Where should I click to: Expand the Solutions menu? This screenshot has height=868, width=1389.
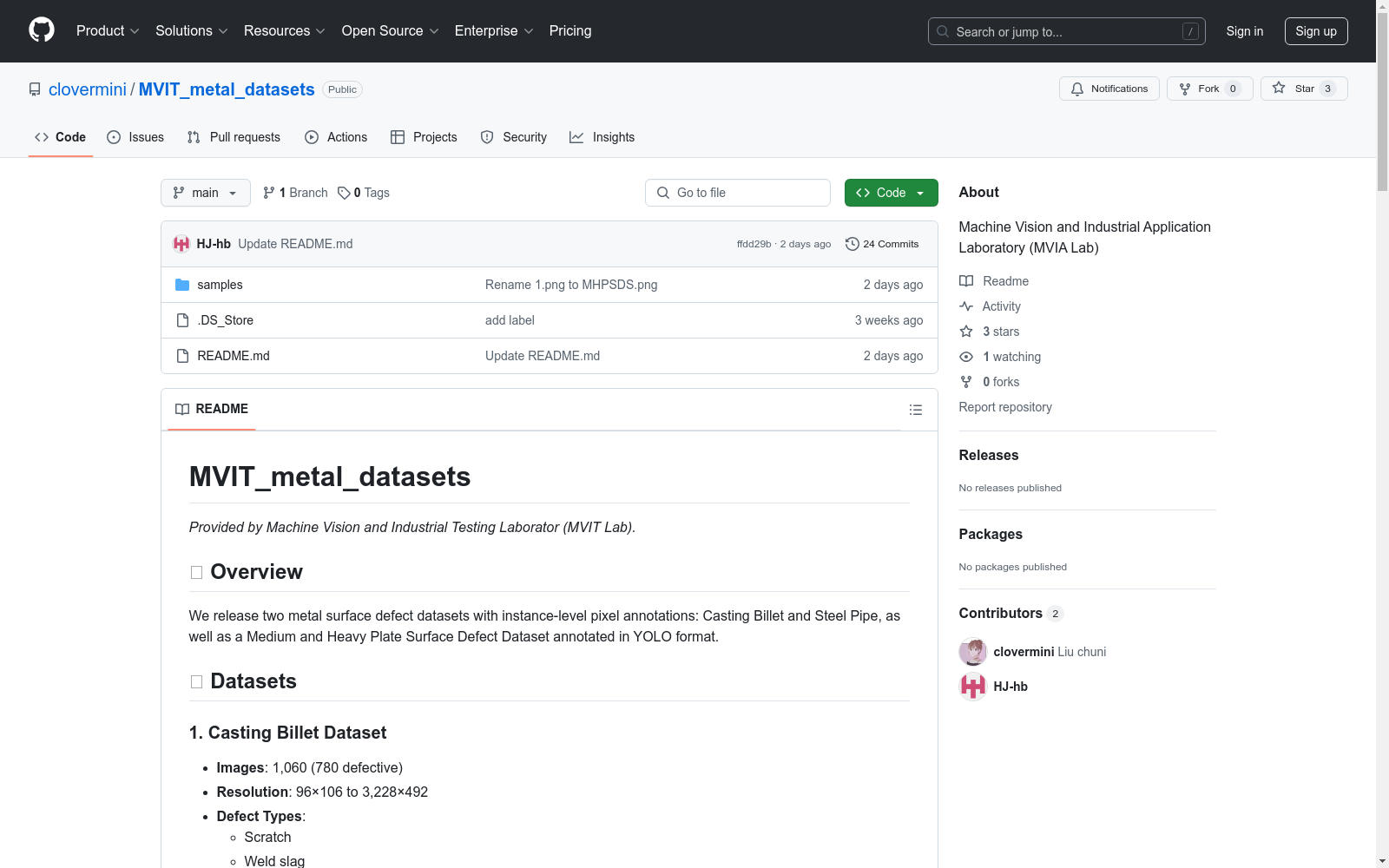[192, 30]
